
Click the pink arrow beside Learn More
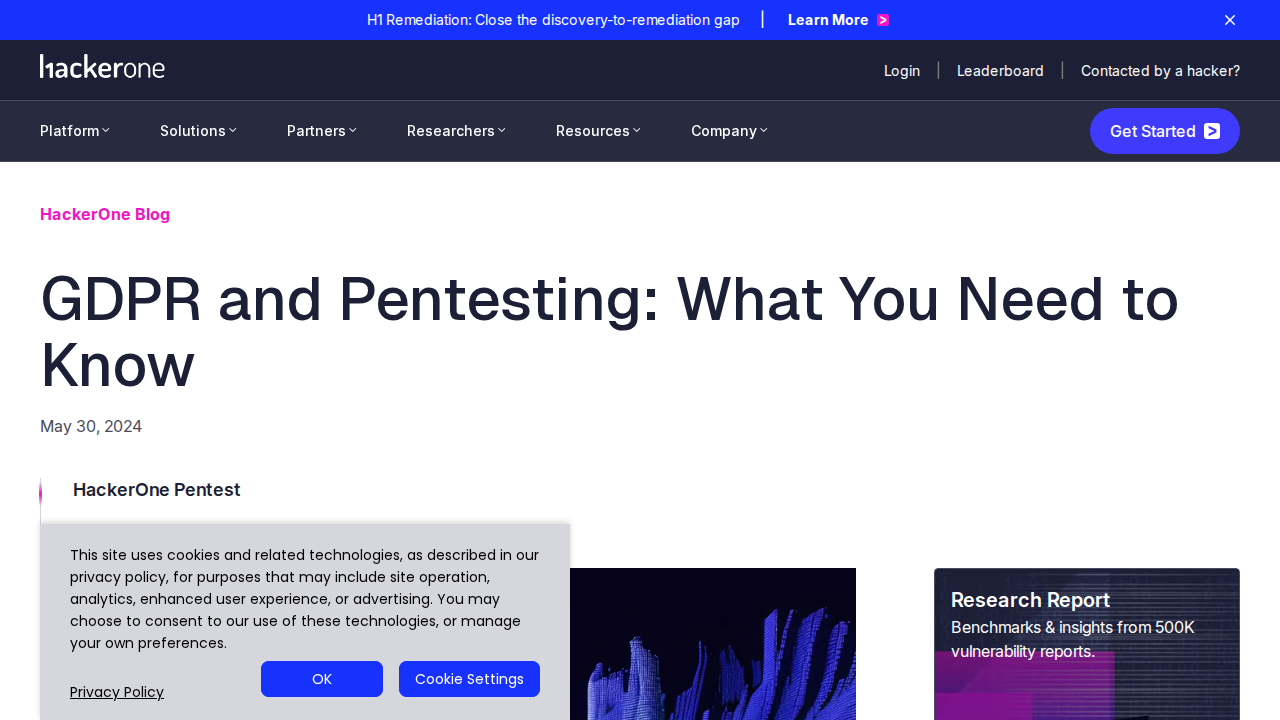pyautogui.click(x=883, y=20)
